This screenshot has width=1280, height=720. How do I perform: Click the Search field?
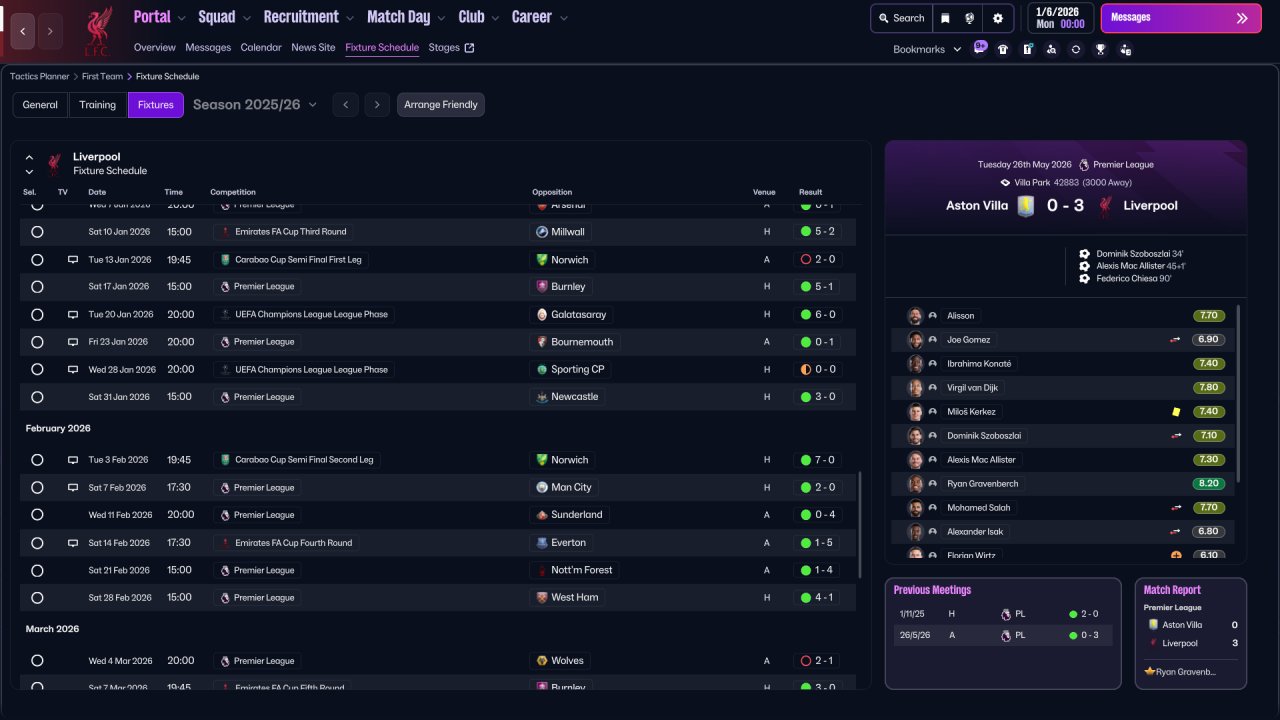901,18
